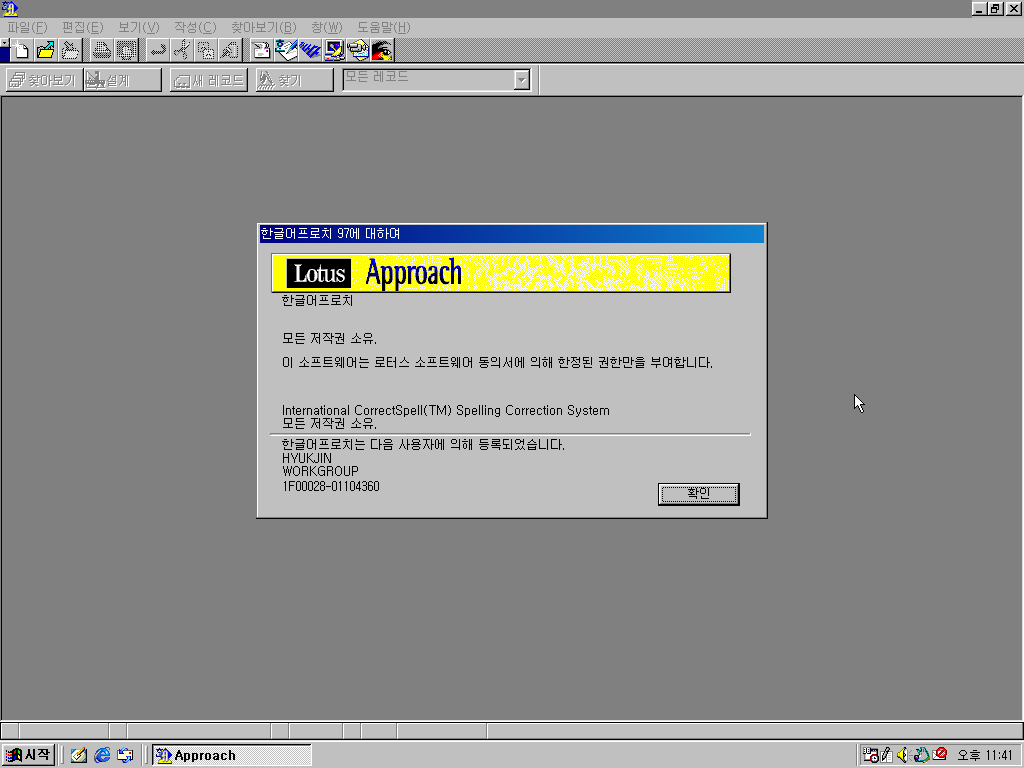Expand the 모든 레코드 dropdown arrow

pos(521,80)
